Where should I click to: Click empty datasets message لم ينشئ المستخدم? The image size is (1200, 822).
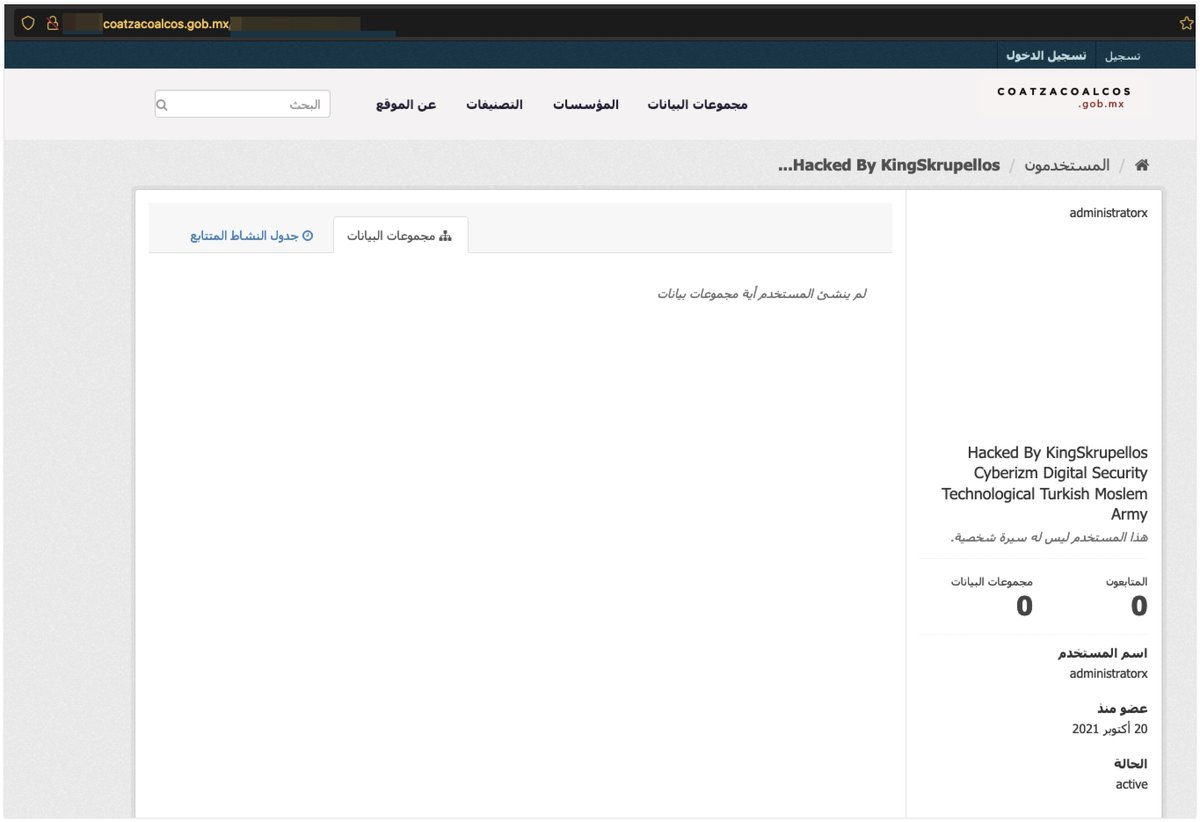(x=762, y=294)
